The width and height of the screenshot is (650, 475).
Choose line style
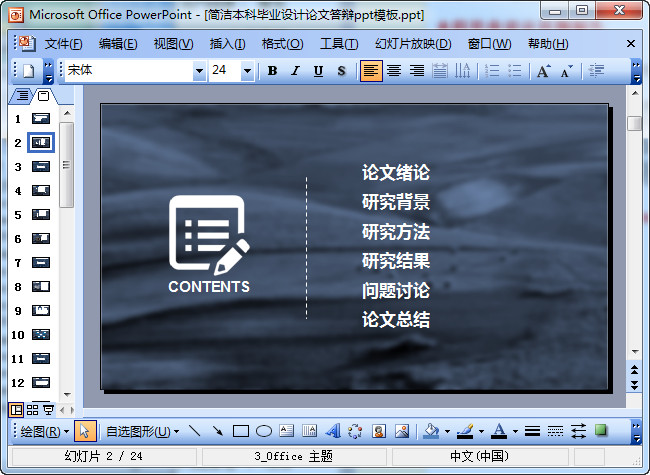[x=532, y=431]
